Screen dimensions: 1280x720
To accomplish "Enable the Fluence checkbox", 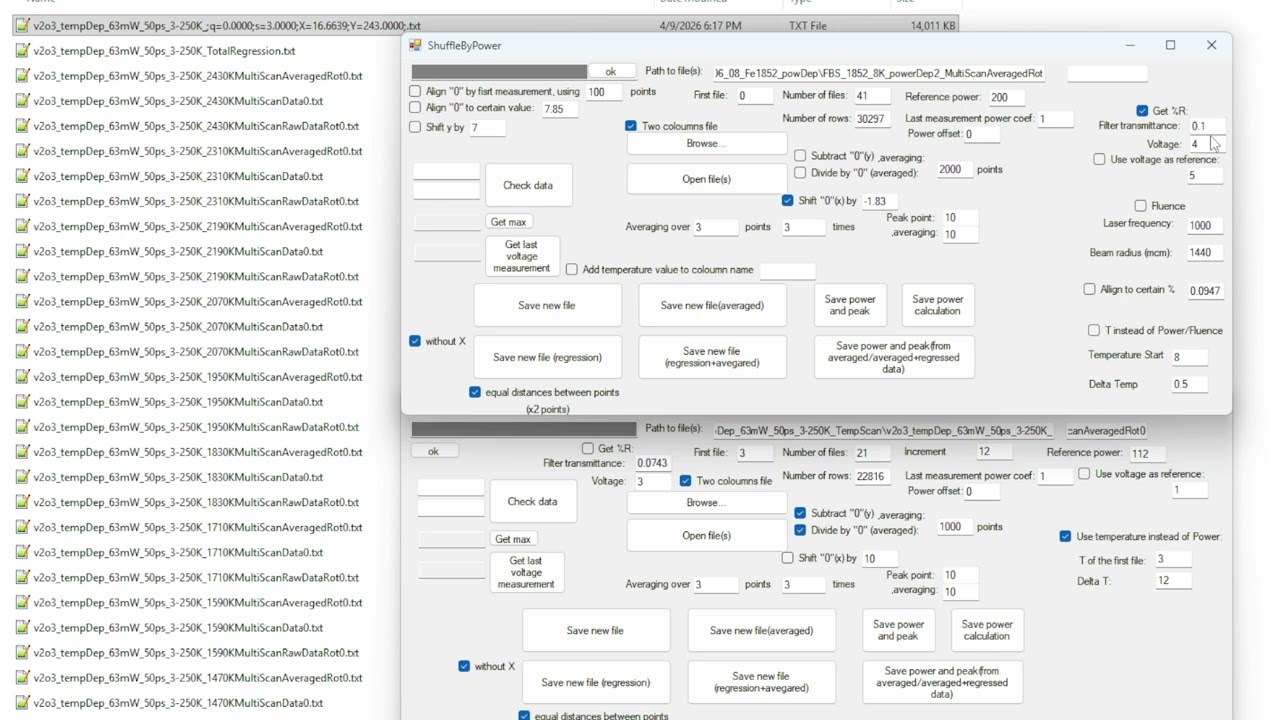I will [x=1140, y=206].
